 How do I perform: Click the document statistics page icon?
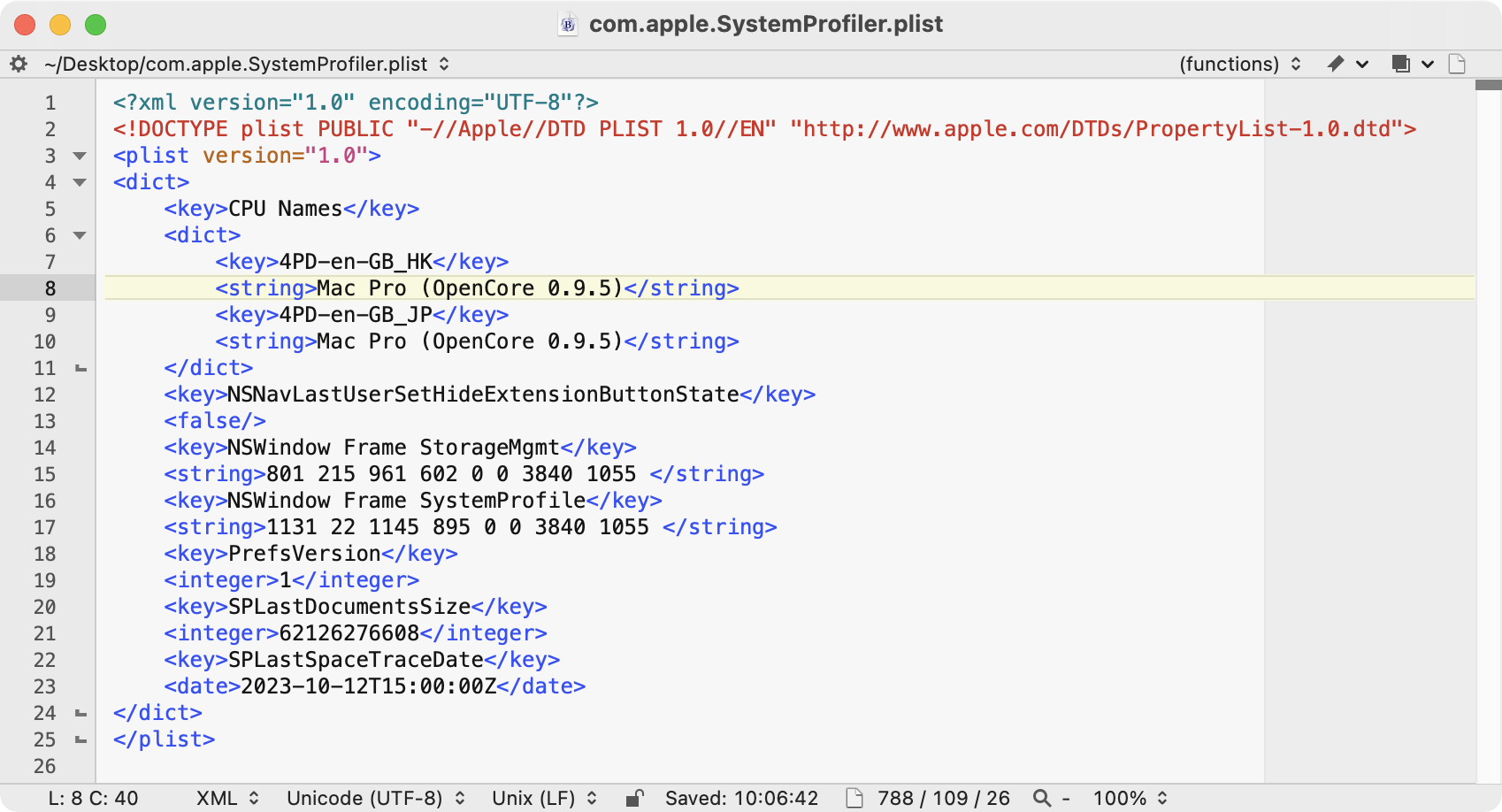(x=854, y=798)
